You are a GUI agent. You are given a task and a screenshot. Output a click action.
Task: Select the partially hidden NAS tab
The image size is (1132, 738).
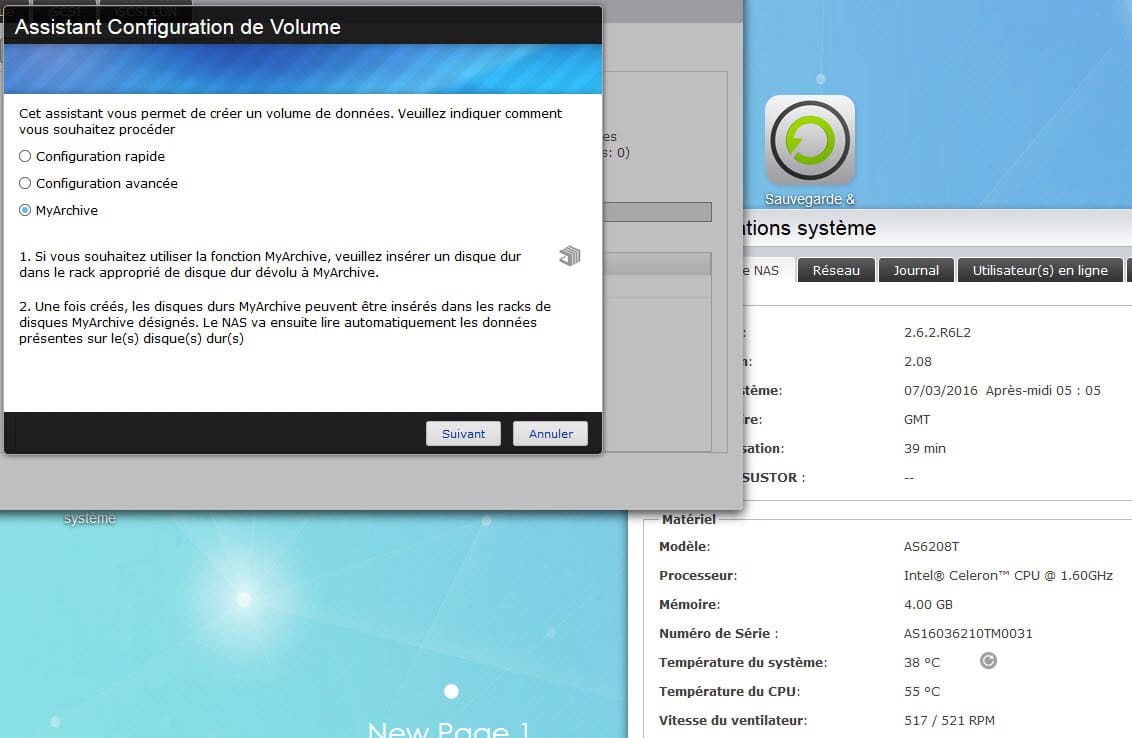coord(764,270)
